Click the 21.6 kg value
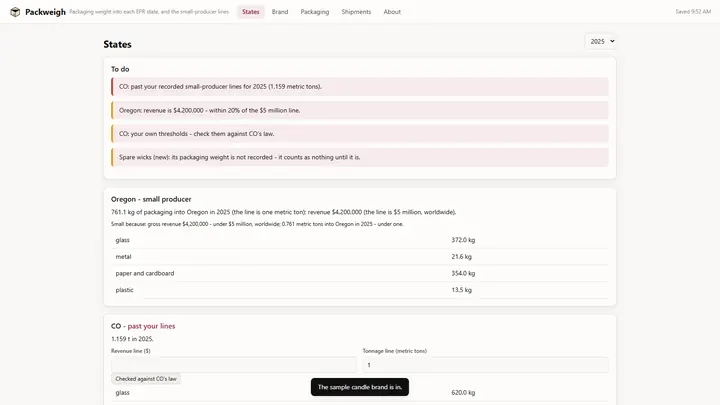 tap(461, 257)
